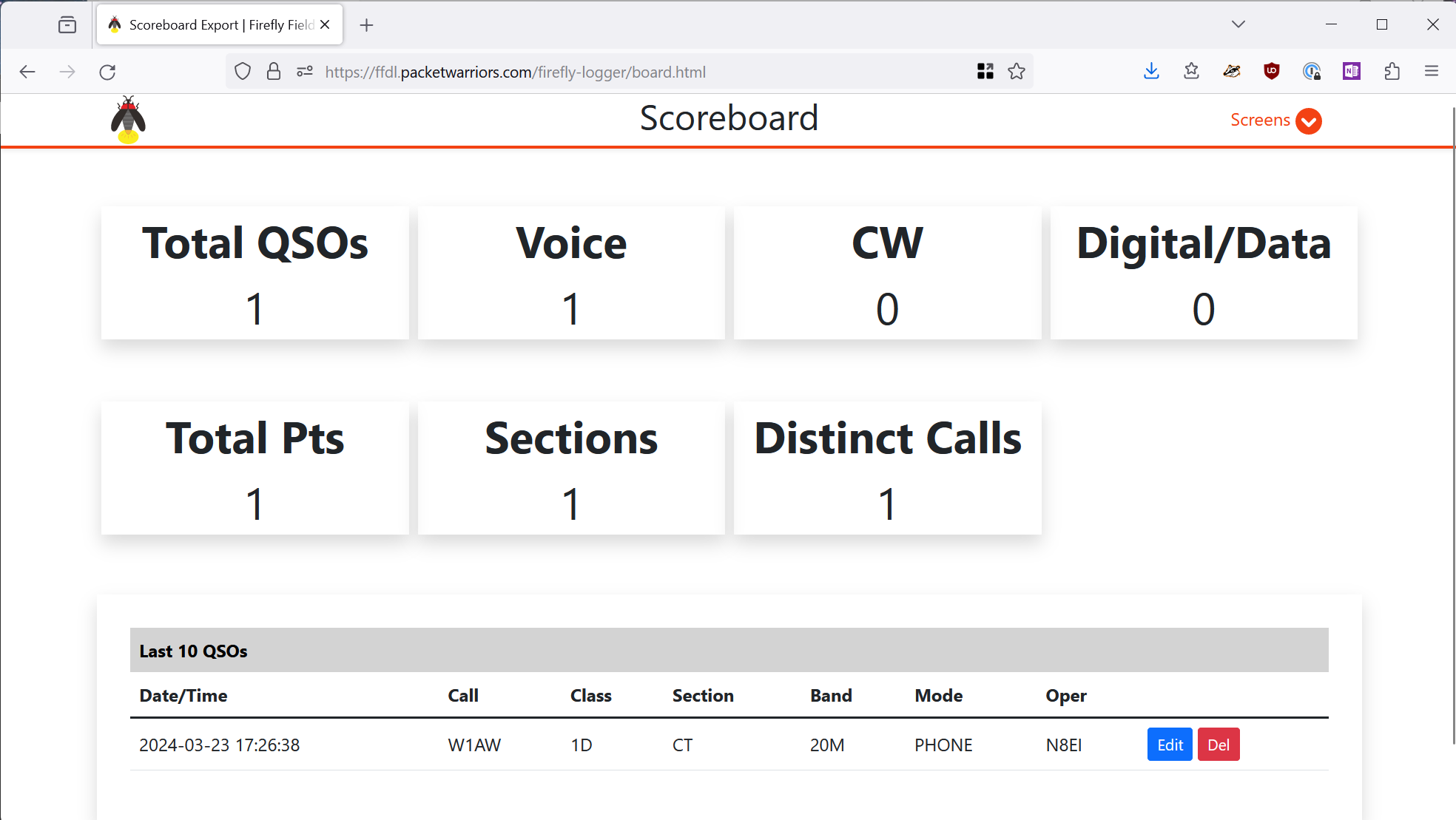Viewport: 1456px width, 820px height.
Task: Edit the W1AW QSO entry
Action: point(1170,745)
